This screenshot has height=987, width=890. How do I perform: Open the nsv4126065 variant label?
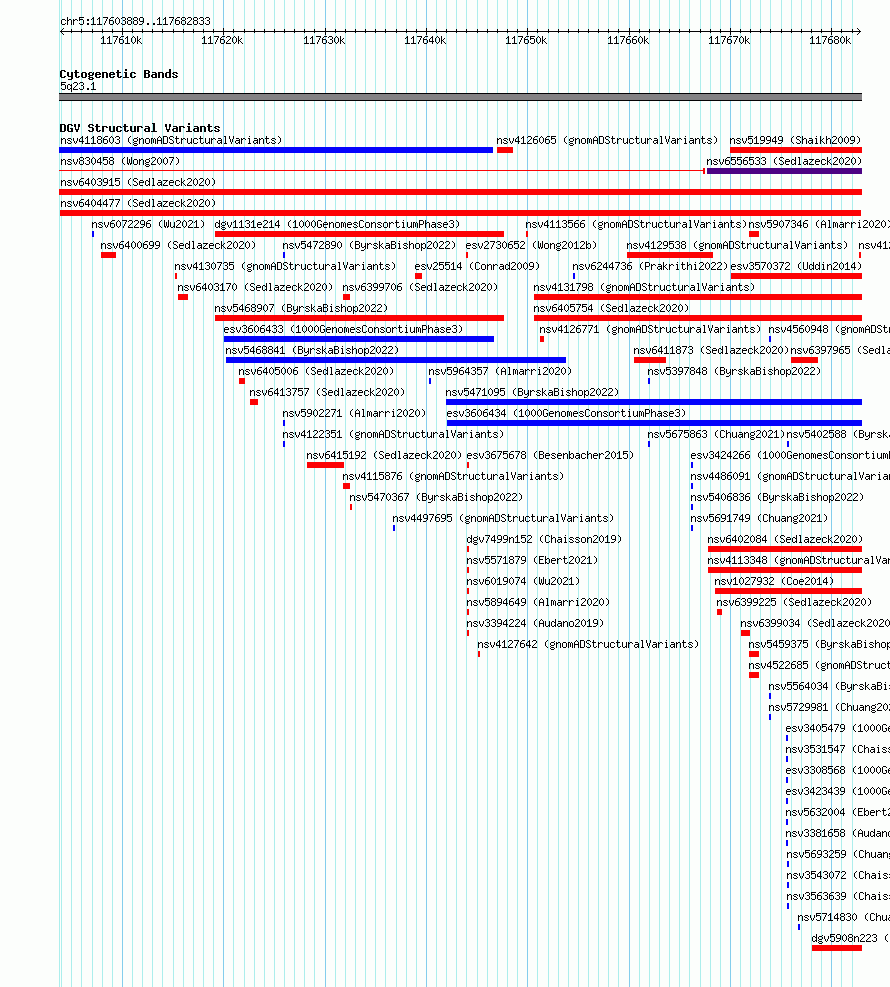(x=607, y=140)
